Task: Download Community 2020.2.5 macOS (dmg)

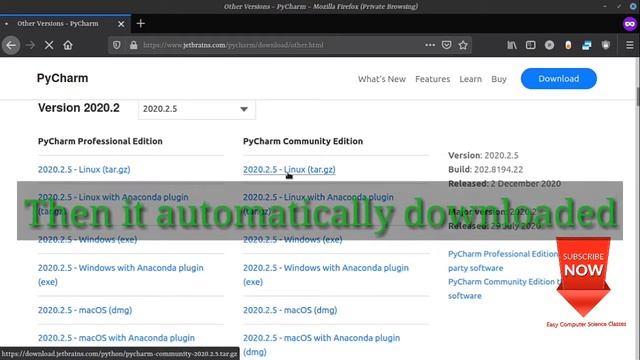Action: pos(290,310)
